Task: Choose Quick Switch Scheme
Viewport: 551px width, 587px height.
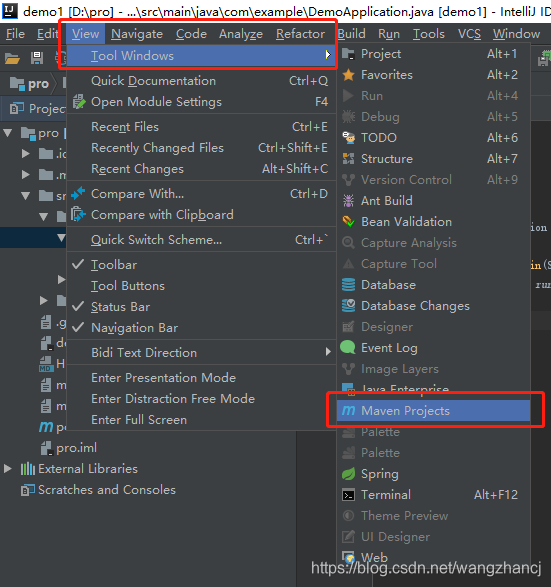Action: tap(201, 240)
